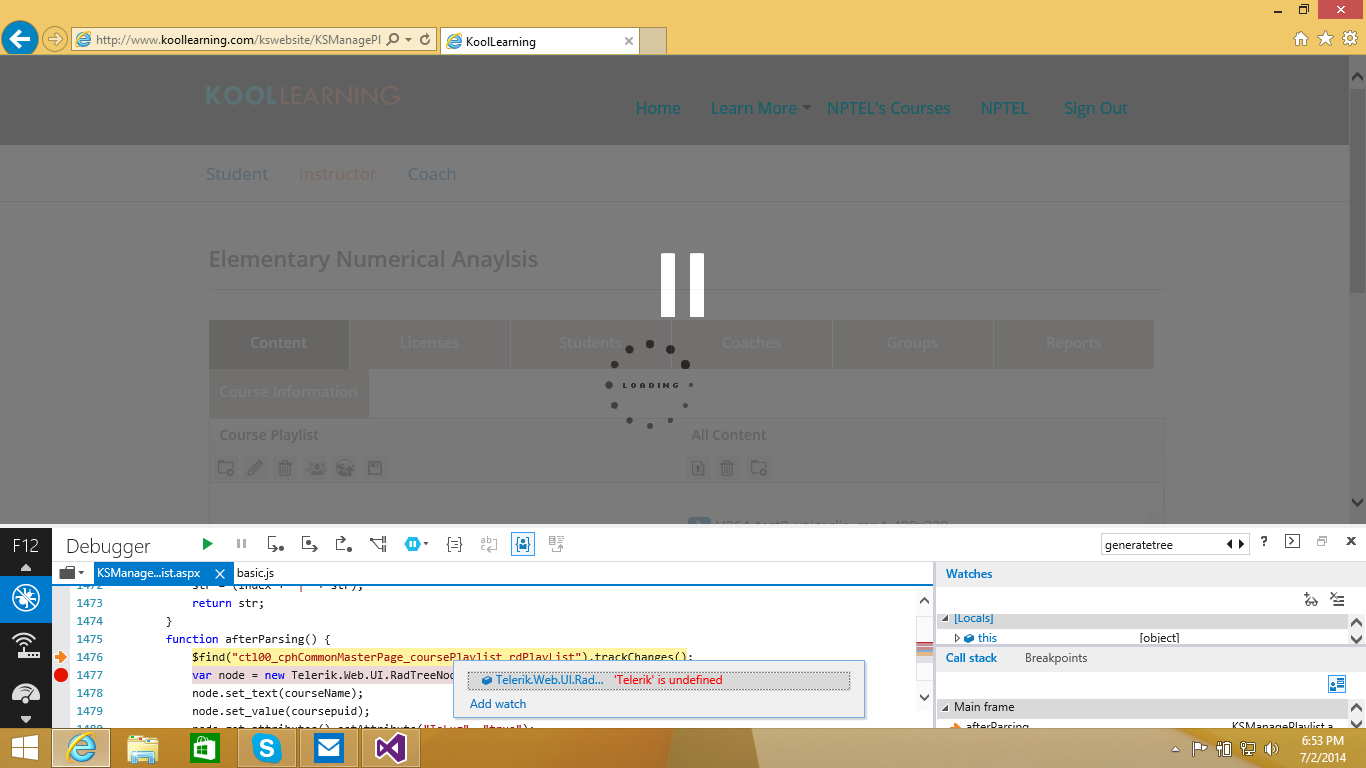Switch to the Call stack tab
Viewport: 1366px width, 768px height.
coord(971,658)
